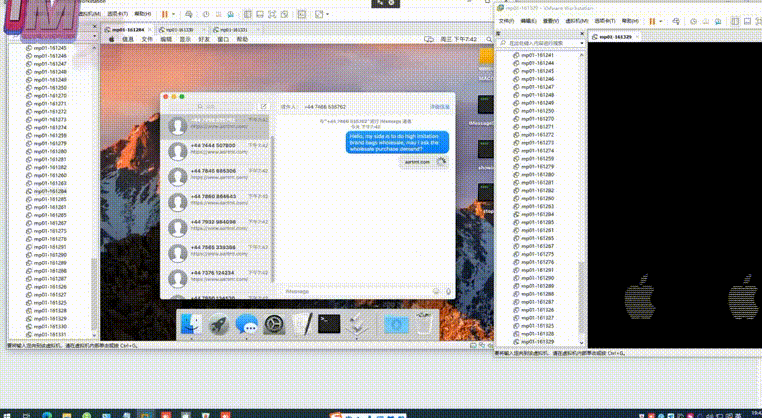
Task: Open search filter dropdown in right library
Action: pyautogui.click(x=582, y=43)
